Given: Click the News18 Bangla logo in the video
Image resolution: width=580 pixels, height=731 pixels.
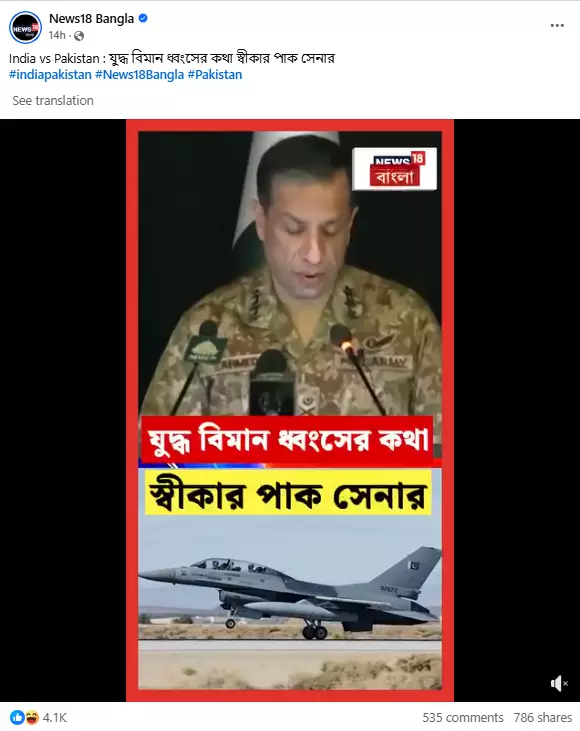Looking at the screenshot, I should pos(394,169).
